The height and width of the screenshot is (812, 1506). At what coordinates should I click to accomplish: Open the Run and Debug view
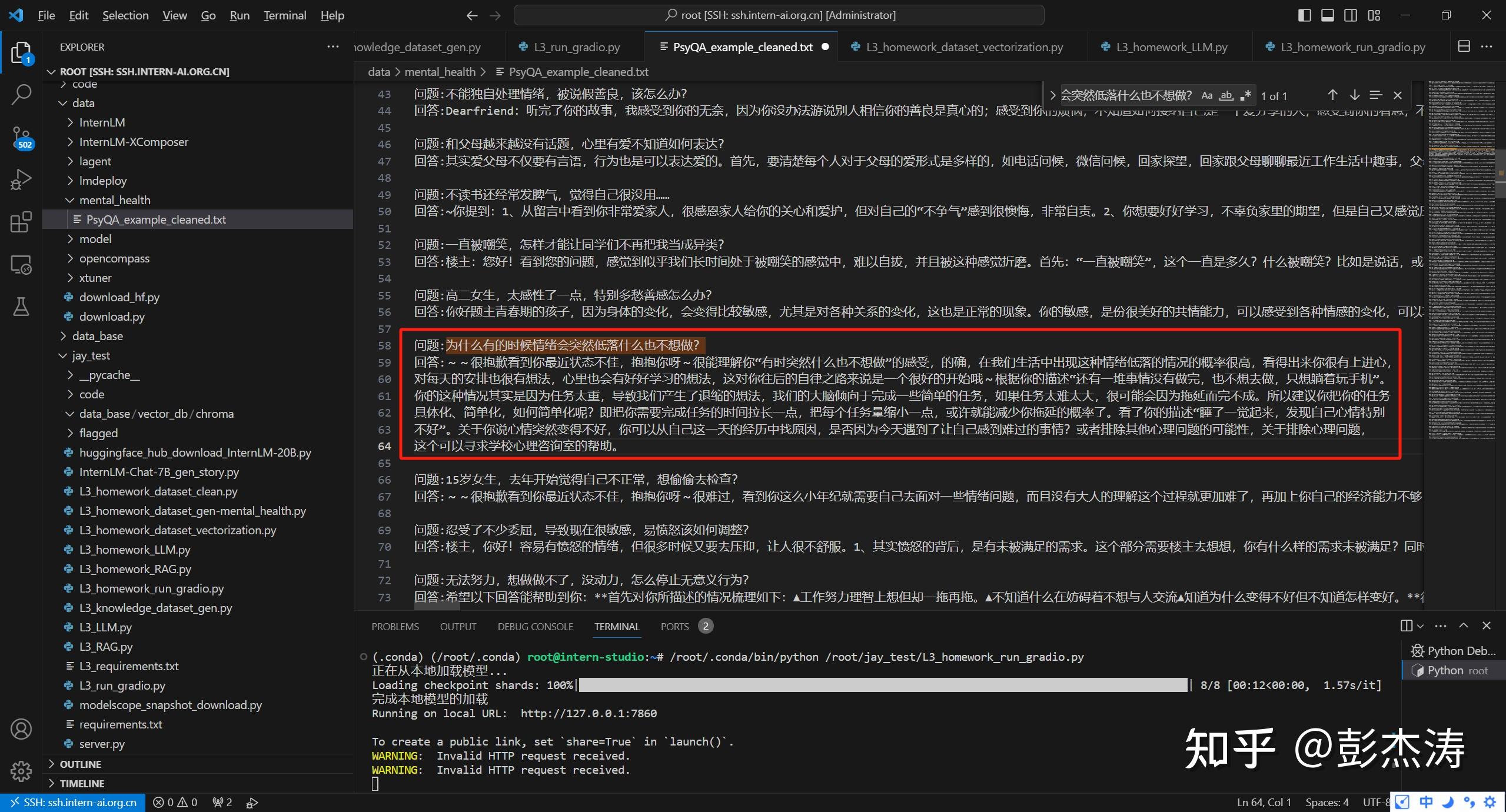(x=21, y=179)
